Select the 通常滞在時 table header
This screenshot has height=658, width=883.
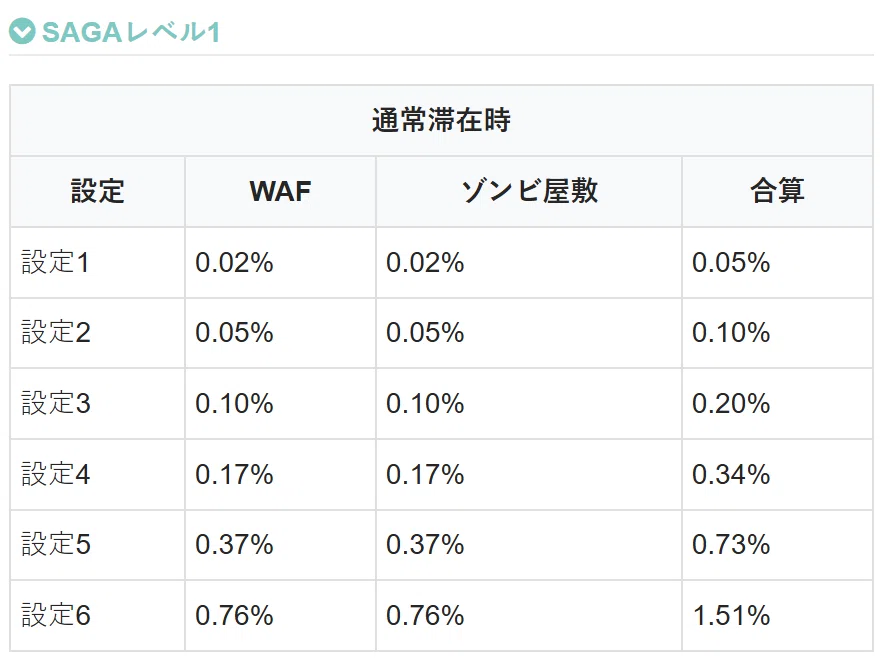point(442,121)
